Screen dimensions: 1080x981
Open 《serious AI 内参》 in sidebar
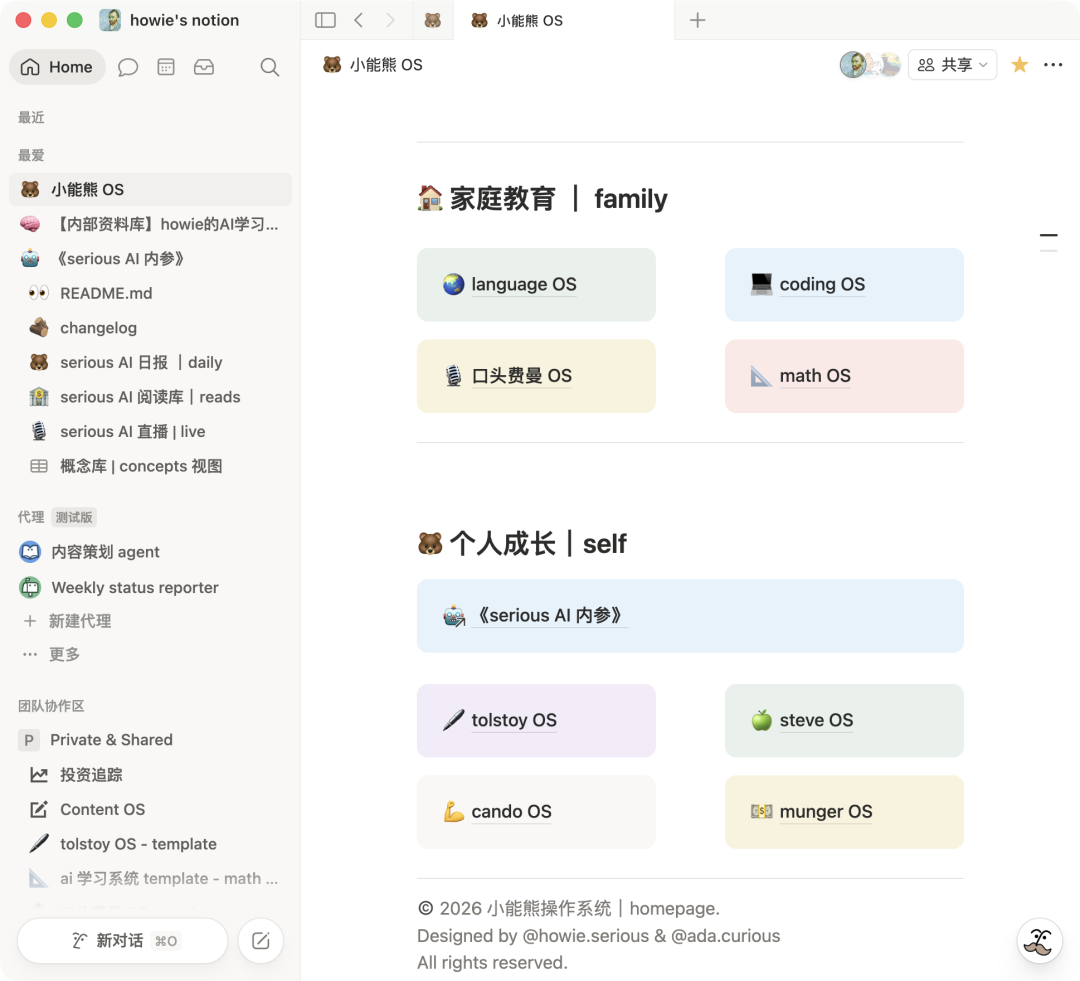pos(150,258)
